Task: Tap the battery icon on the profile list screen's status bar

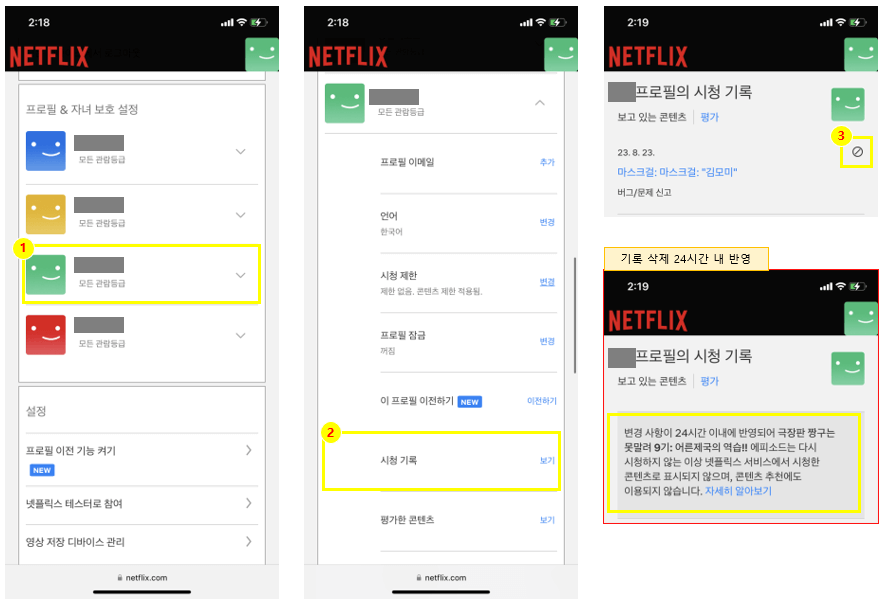Action: (x=259, y=22)
